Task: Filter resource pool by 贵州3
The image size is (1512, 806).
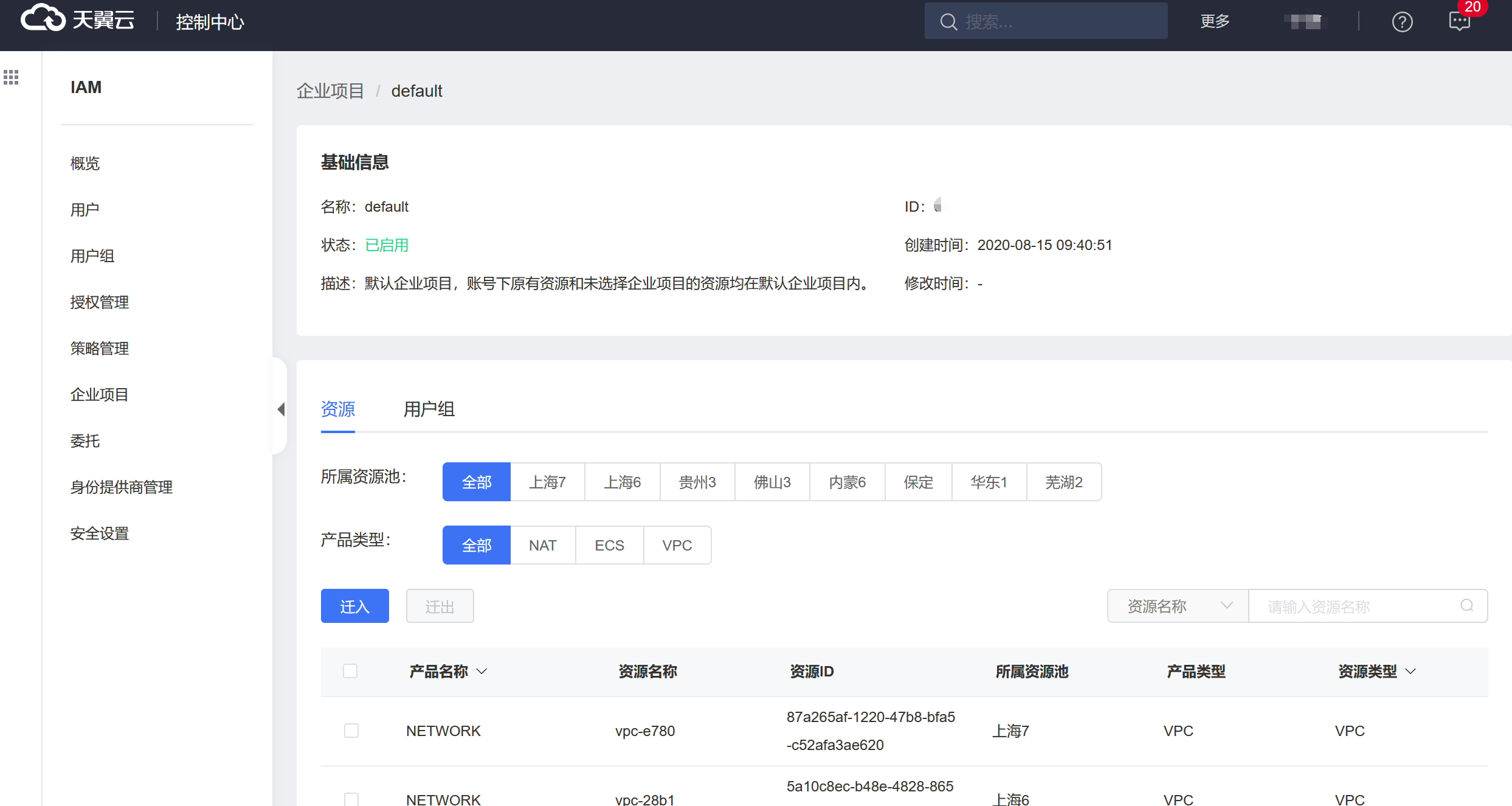Action: tap(697, 482)
